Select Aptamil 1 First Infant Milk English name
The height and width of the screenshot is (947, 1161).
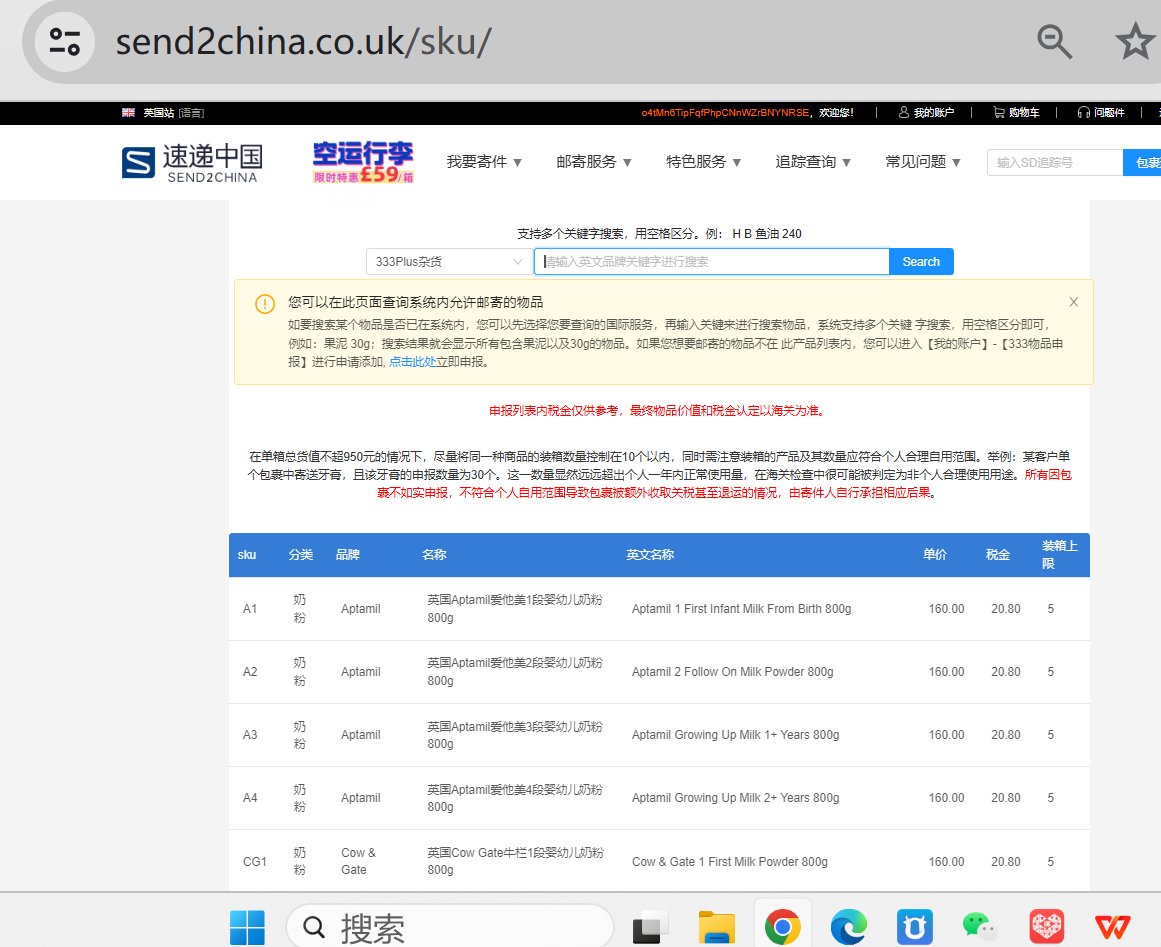(x=741, y=609)
